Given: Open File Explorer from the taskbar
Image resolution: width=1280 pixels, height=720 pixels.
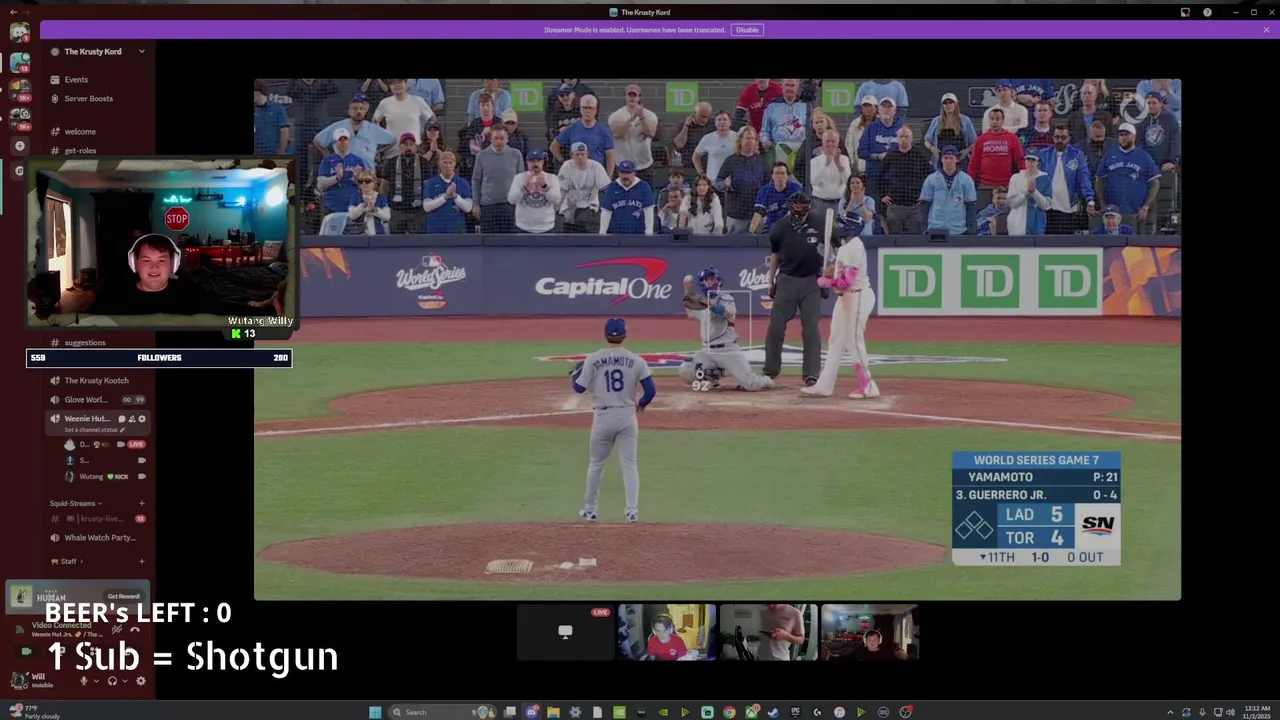Looking at the screenshot, I should coord(553,712).
